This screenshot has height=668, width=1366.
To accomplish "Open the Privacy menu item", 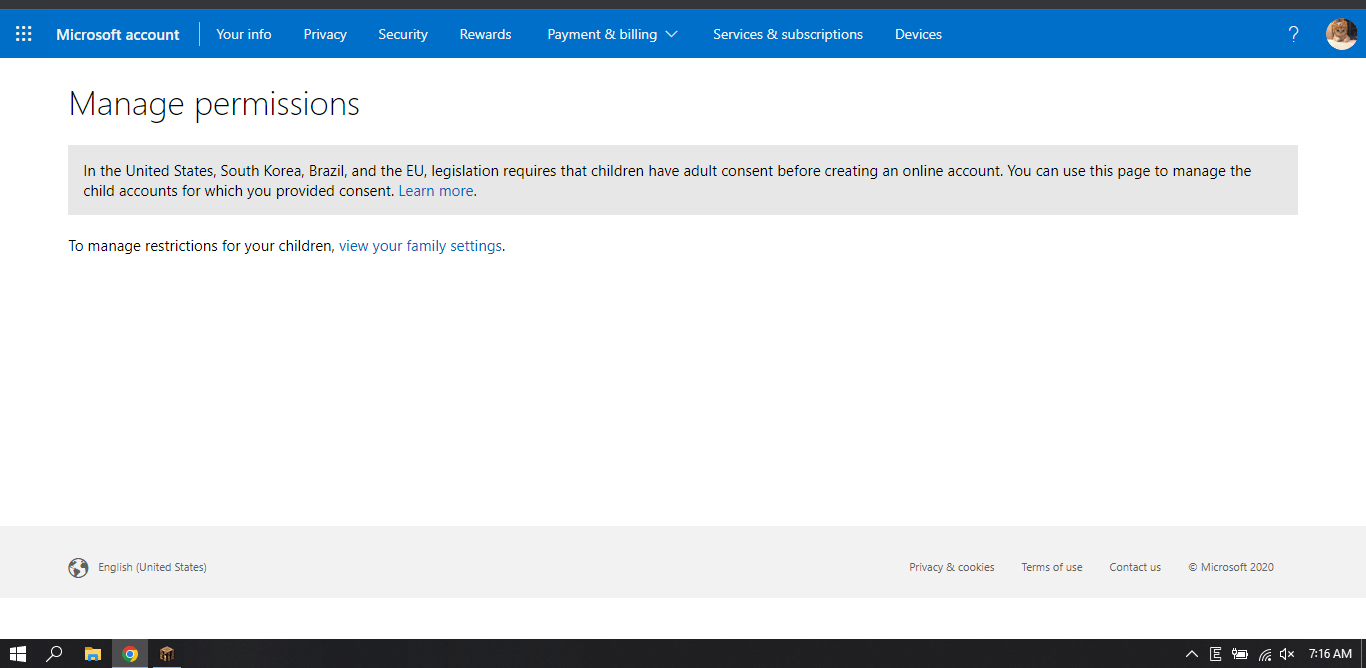I will tap(325, 34).
